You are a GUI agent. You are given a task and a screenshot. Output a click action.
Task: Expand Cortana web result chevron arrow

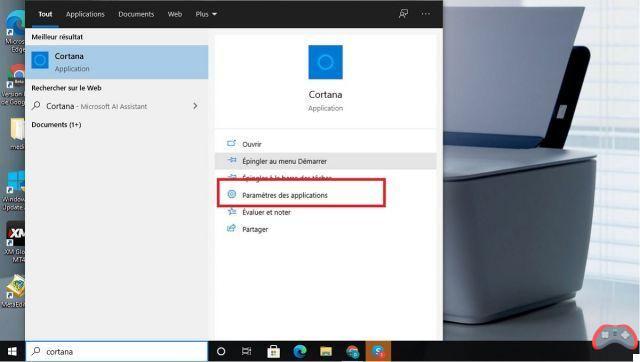195,106
